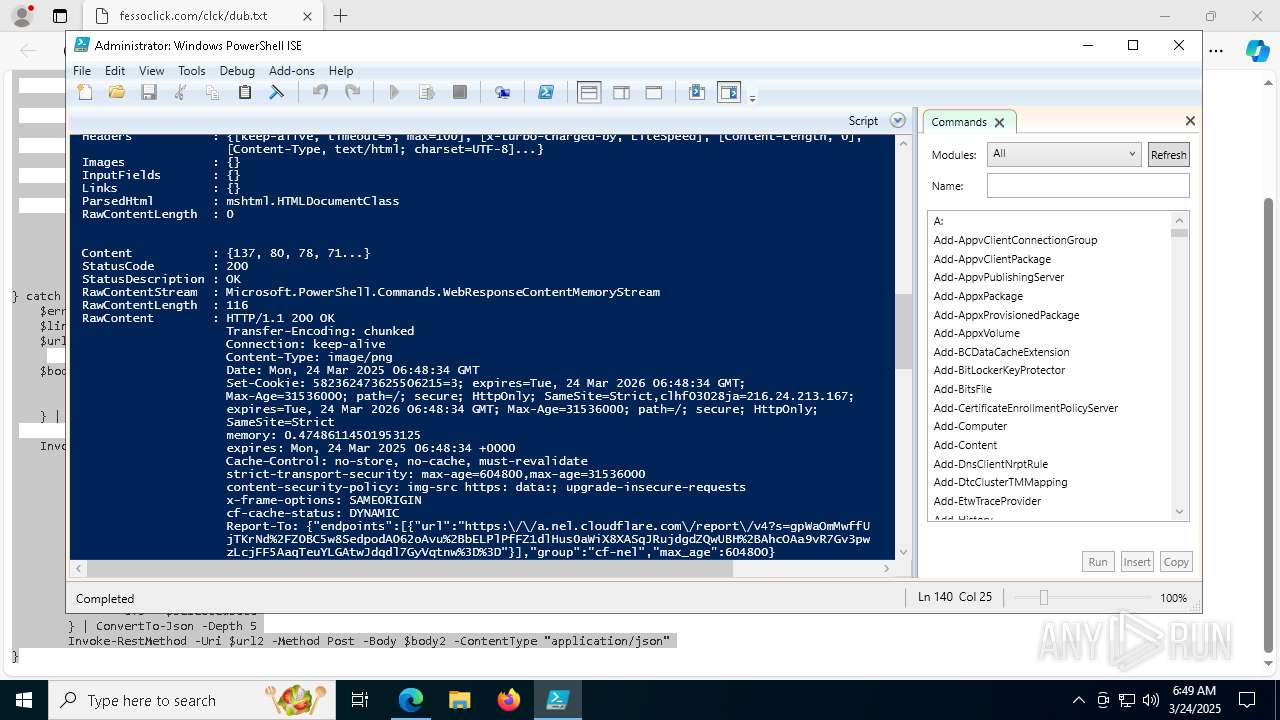Show the Command window icon
1280x720 pixels.
click(x=697, y=92)
